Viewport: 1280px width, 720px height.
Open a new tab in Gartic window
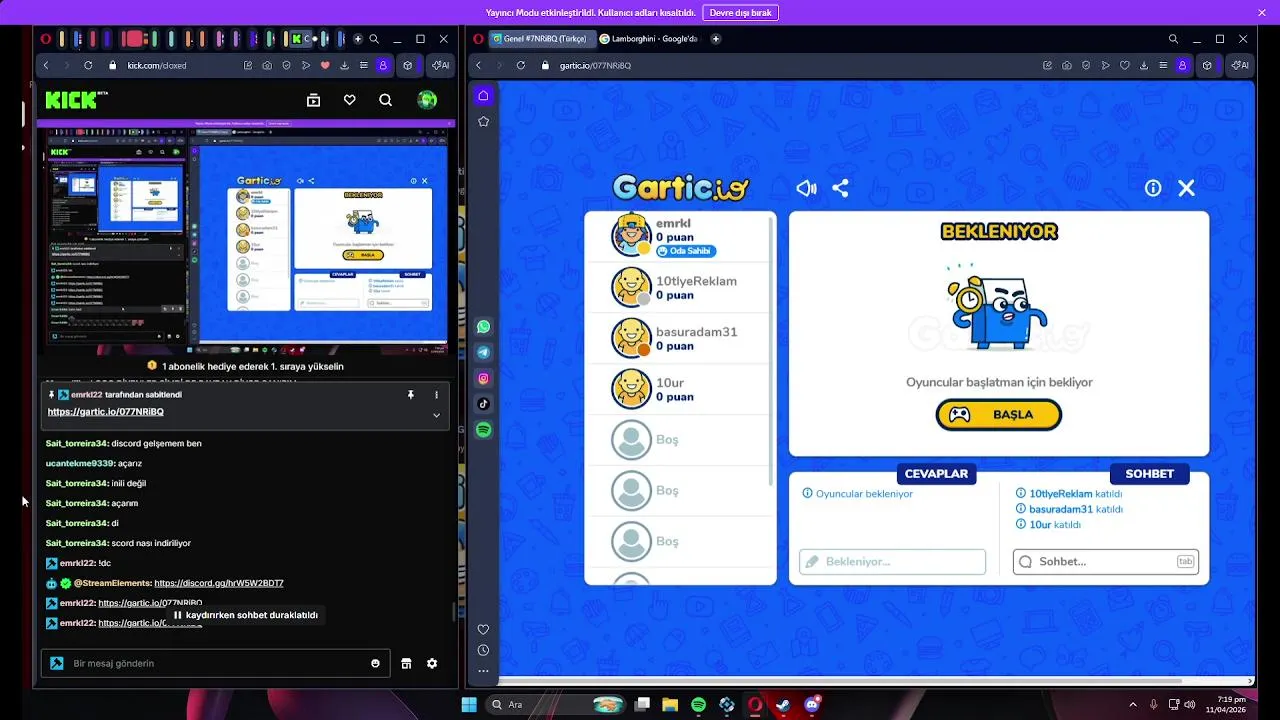tap(715, 39)
